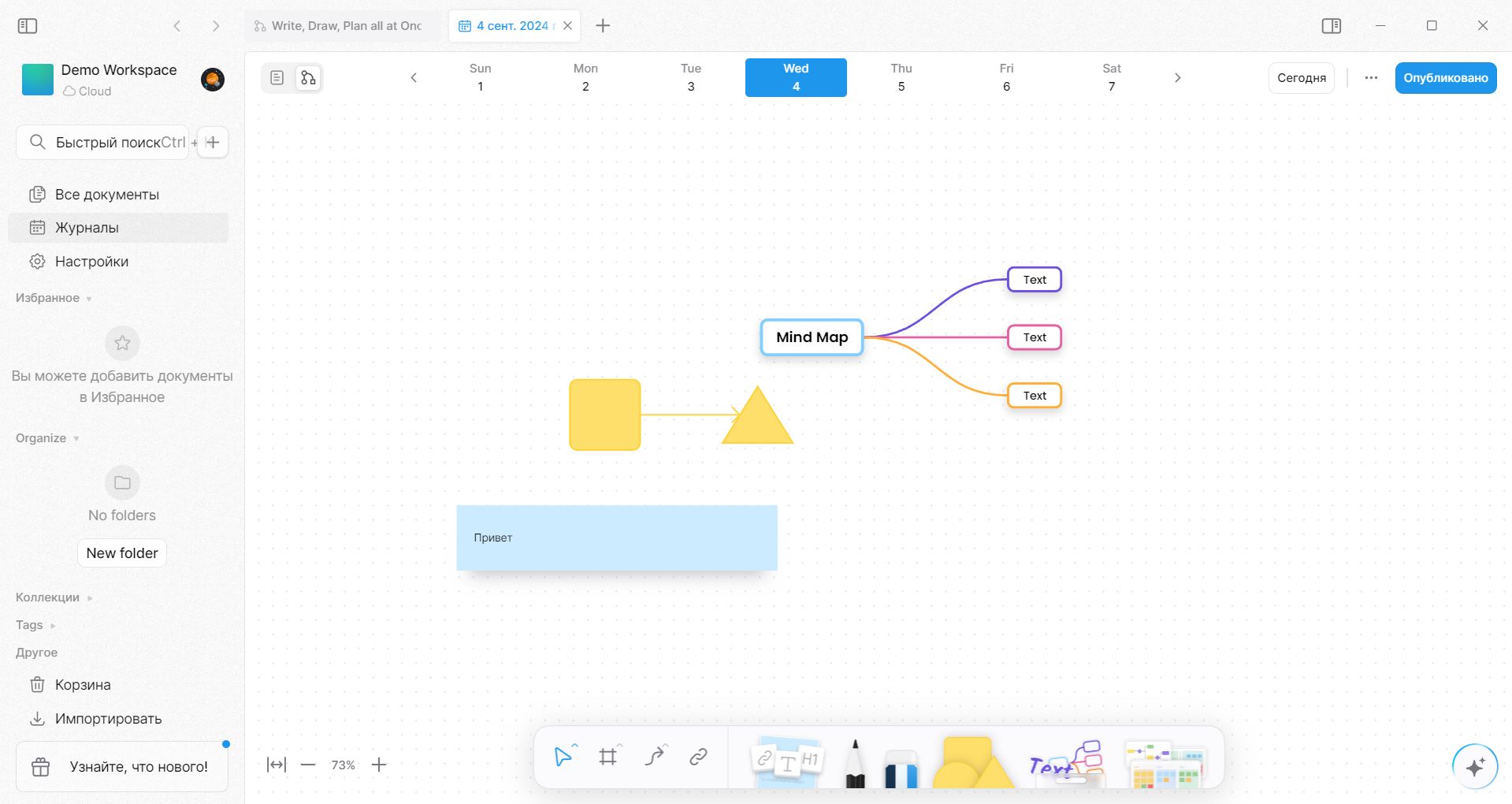
Task: Switch to edgeless mode icon
Action: point(308,78)
